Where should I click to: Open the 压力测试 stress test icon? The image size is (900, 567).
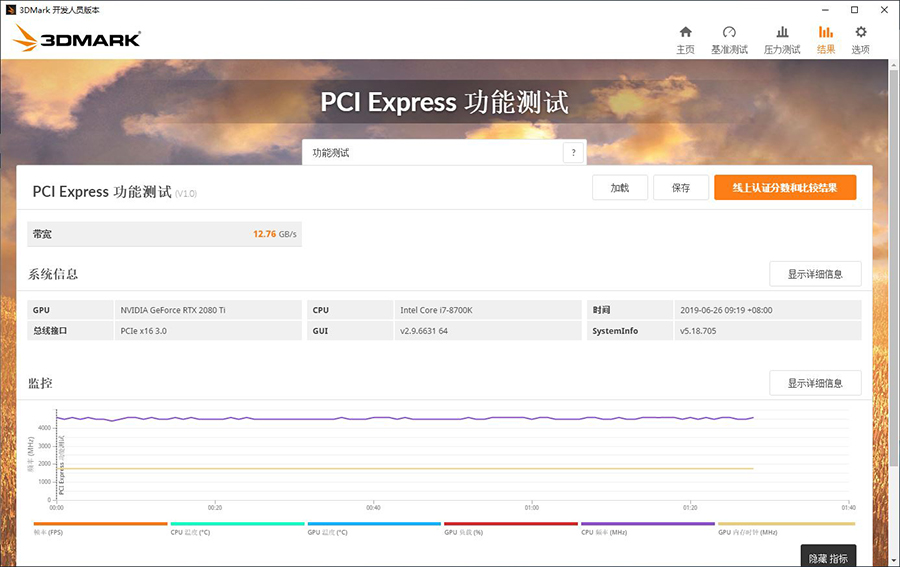tap(782, 39)
